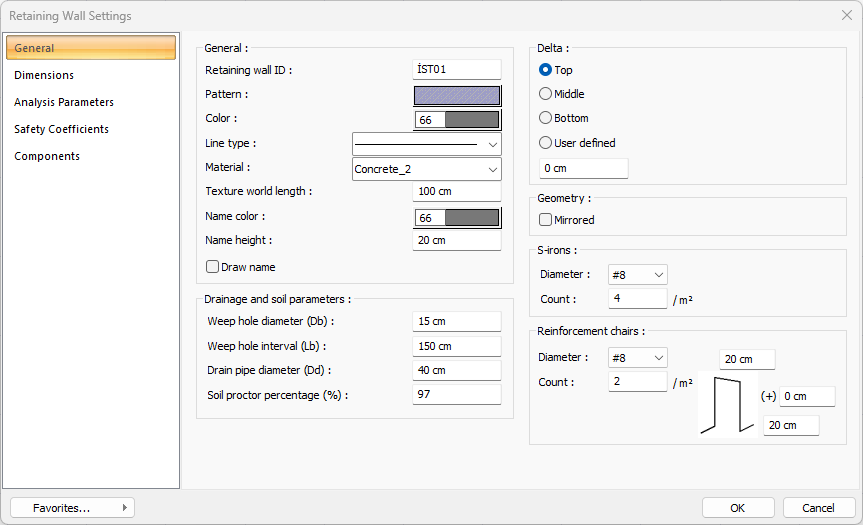Click the Cancel button
Viewport: 863px width, 525px height.
pos(818,508)
